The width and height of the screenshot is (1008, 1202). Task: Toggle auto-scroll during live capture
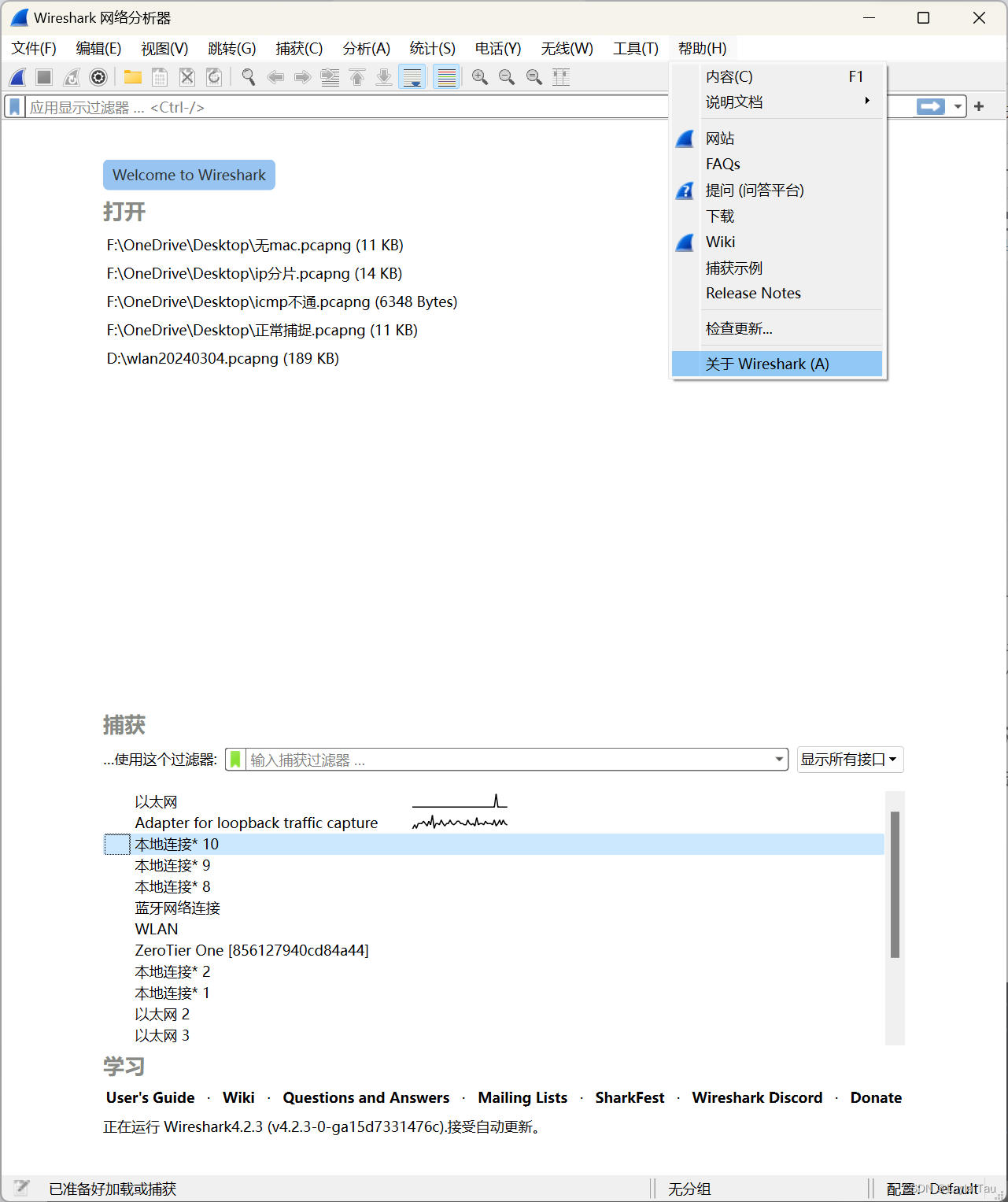tap(412, 77)
